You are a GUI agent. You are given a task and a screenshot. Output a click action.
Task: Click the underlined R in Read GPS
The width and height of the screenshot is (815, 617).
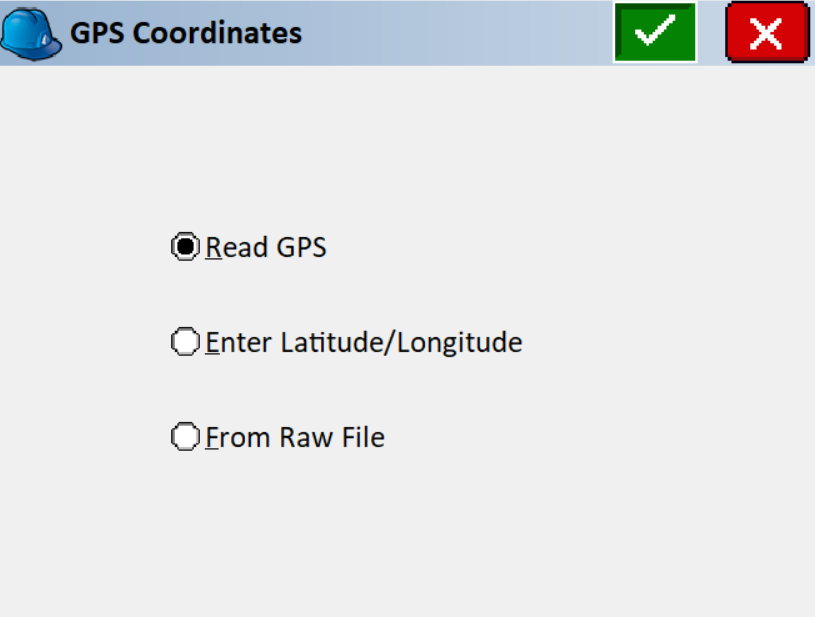[x=213, y=247]
